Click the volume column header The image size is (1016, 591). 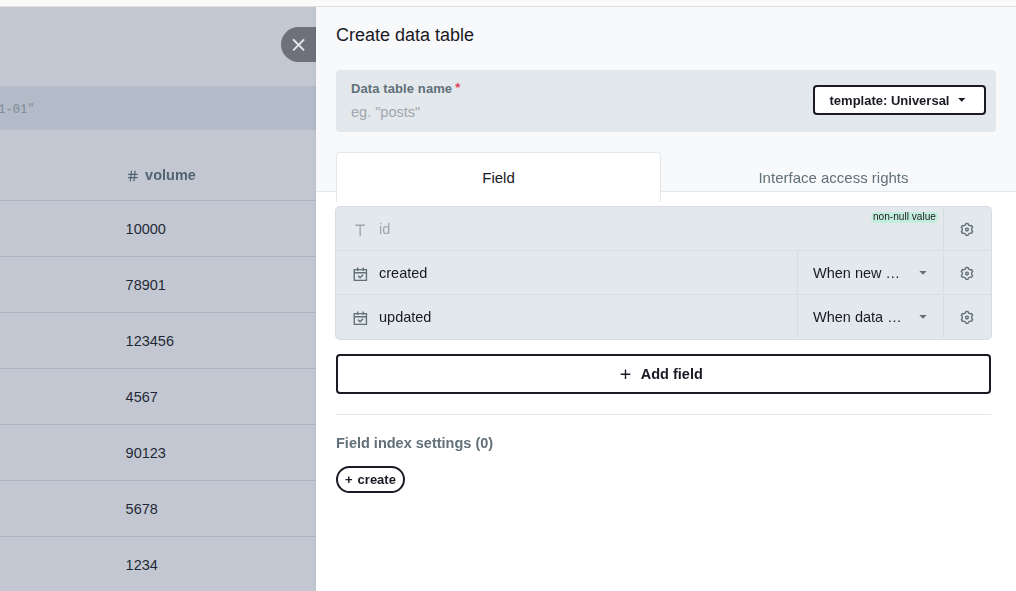(x=170, y=175)
